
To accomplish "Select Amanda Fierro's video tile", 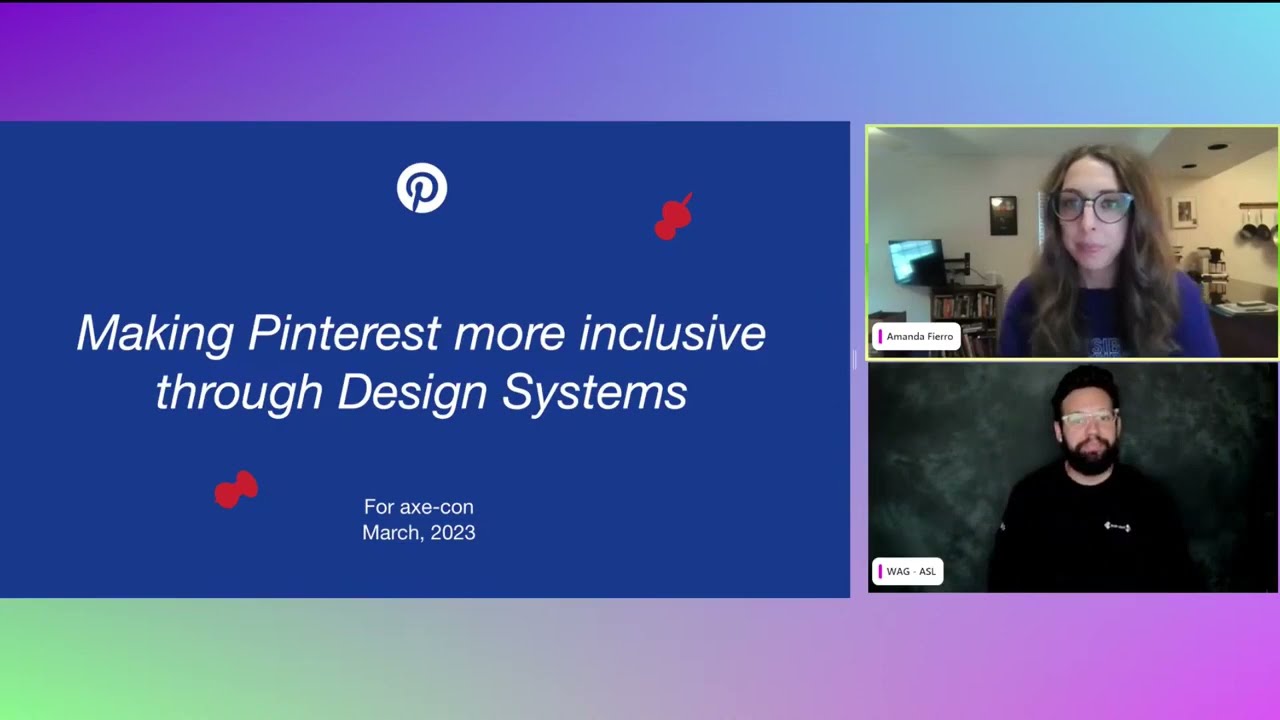I will click(x=1072, y=242).
